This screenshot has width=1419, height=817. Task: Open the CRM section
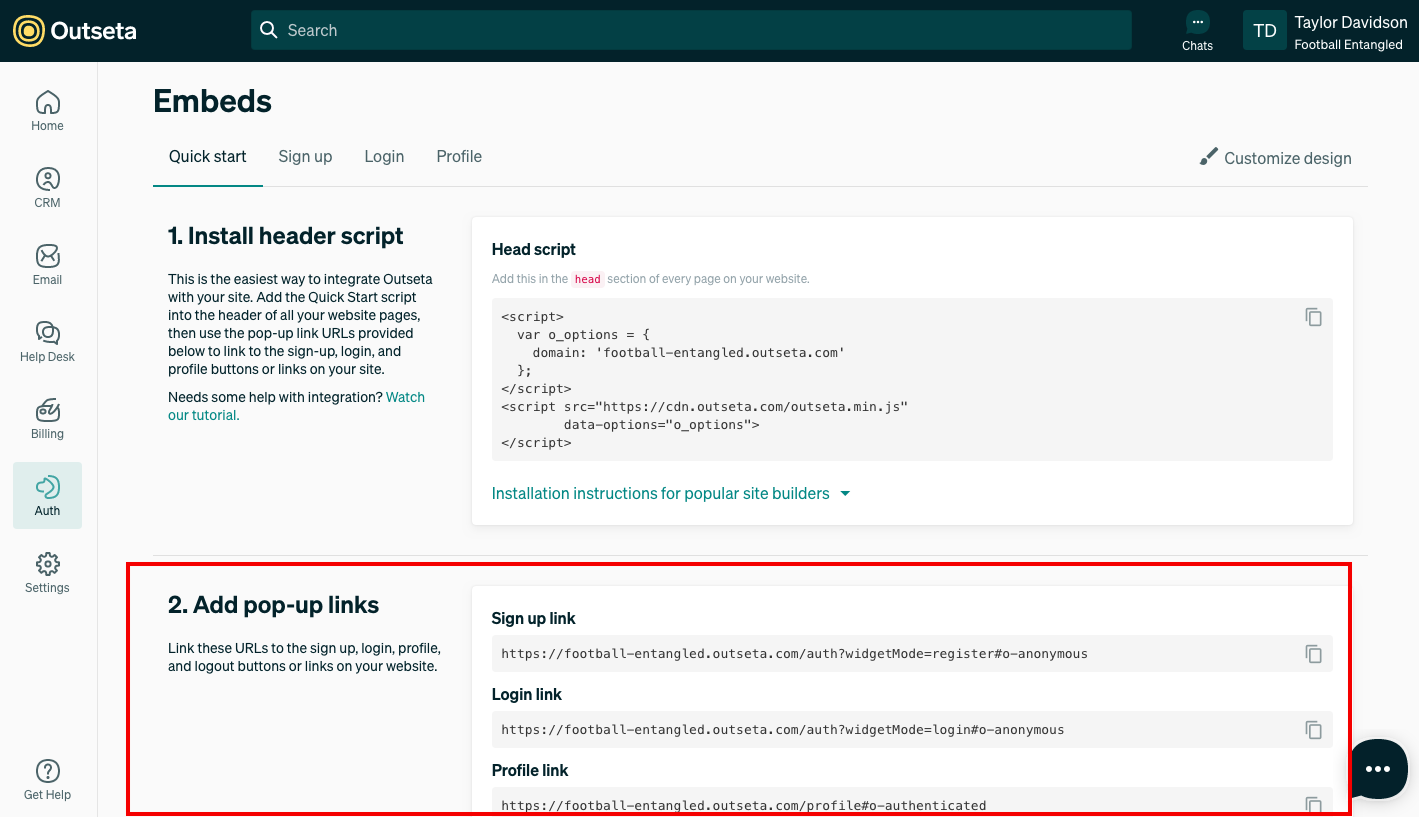coord(47,188)
